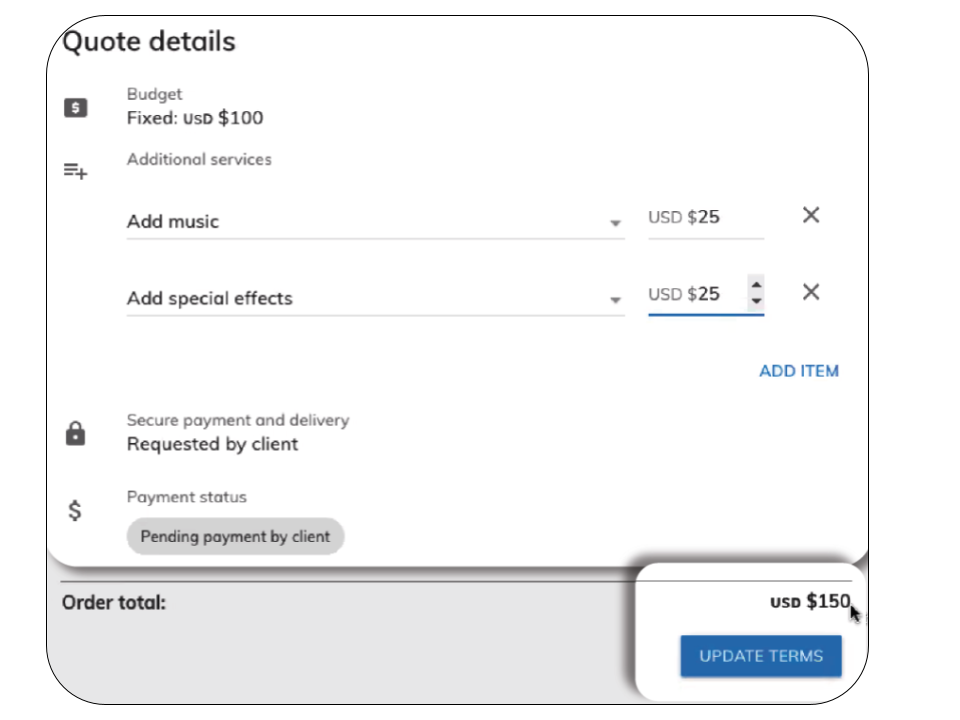
Task: Select the Fixed: USD $100 budget value
Action: point(195,118)
